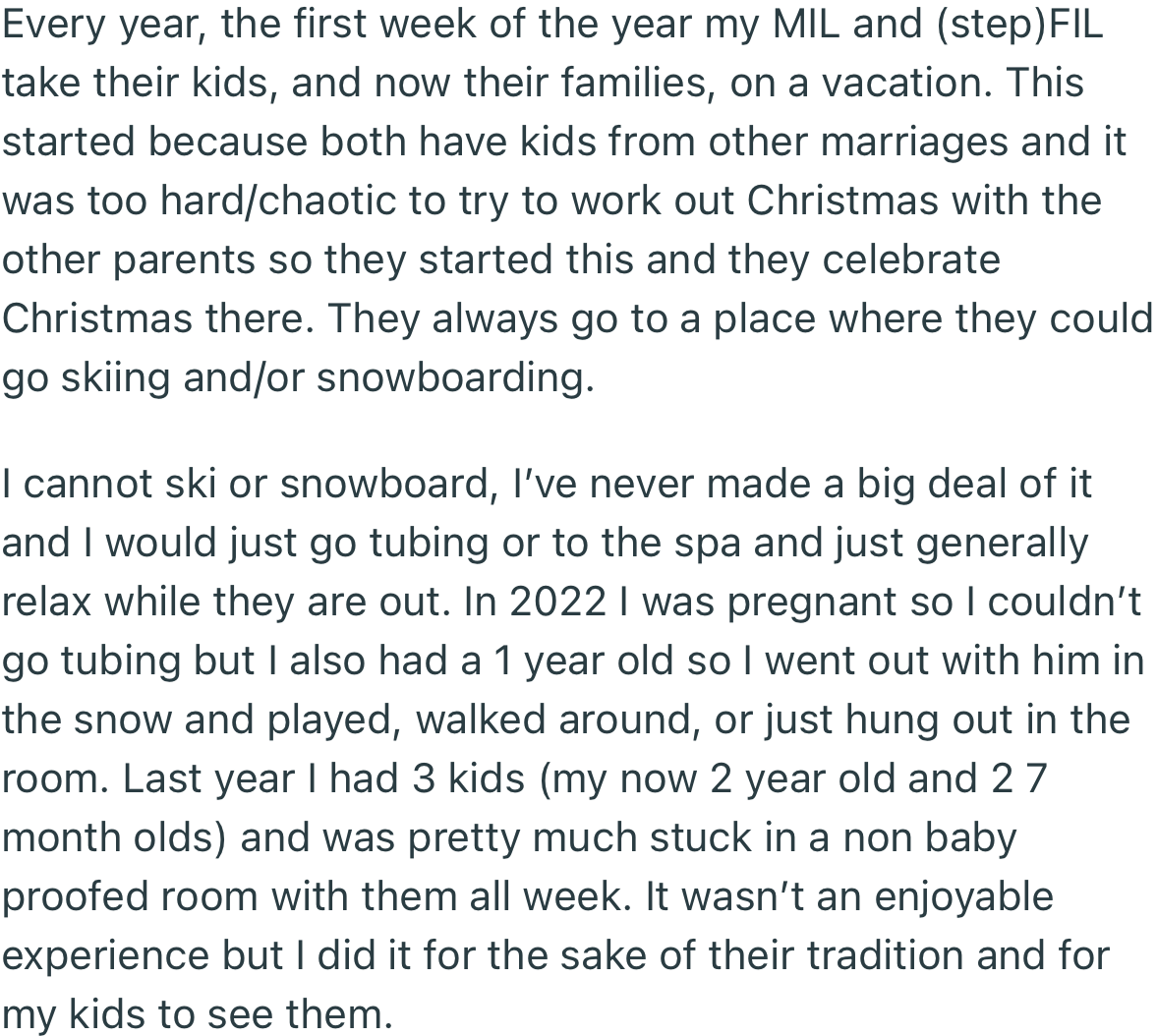Click the word "snowboarding"

[455, 378]
